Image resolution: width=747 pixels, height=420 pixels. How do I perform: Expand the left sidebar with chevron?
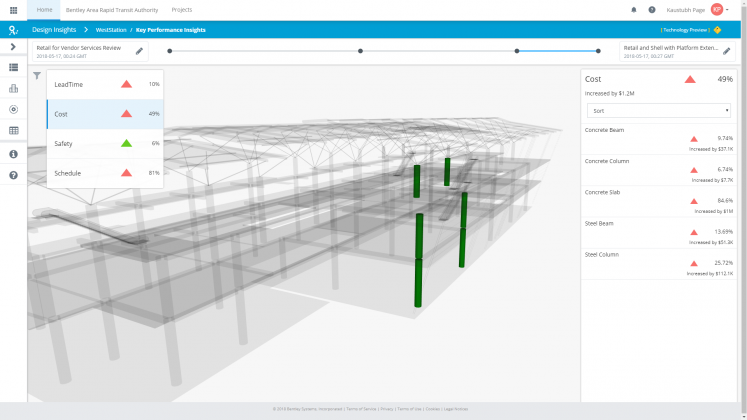point(12,47)
